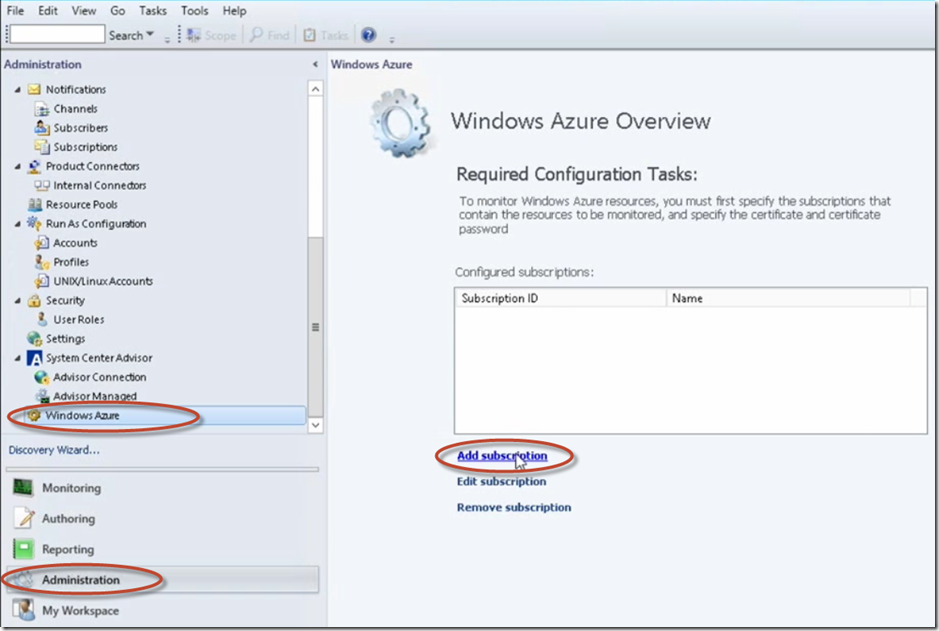The width and height of the screenshot is (939, 631).
Task: Open the Tasks menu
Action: tap(153, 11)
